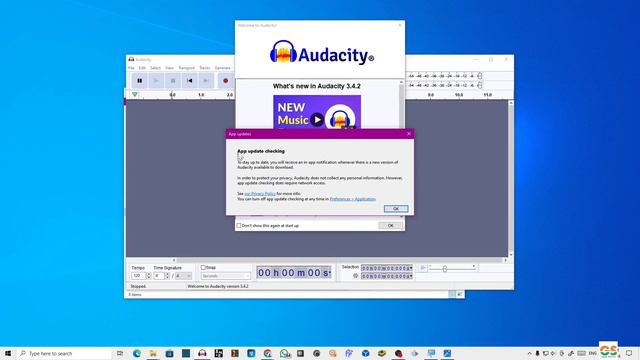Image resolution: width=640 pixels, height=360 pixels.
Task: Click the Tempo value field
Action: coord(138,276)
